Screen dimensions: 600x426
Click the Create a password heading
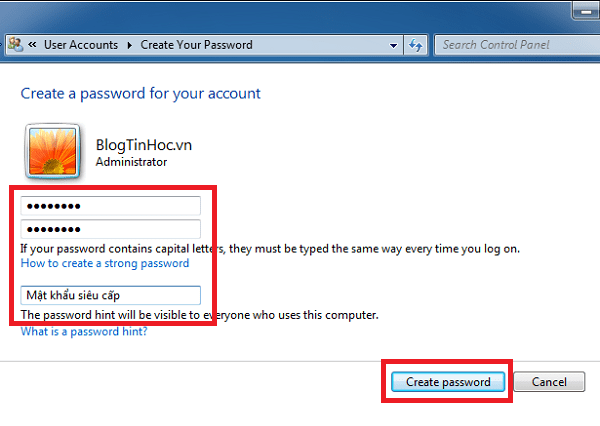(x=140, y=93)
